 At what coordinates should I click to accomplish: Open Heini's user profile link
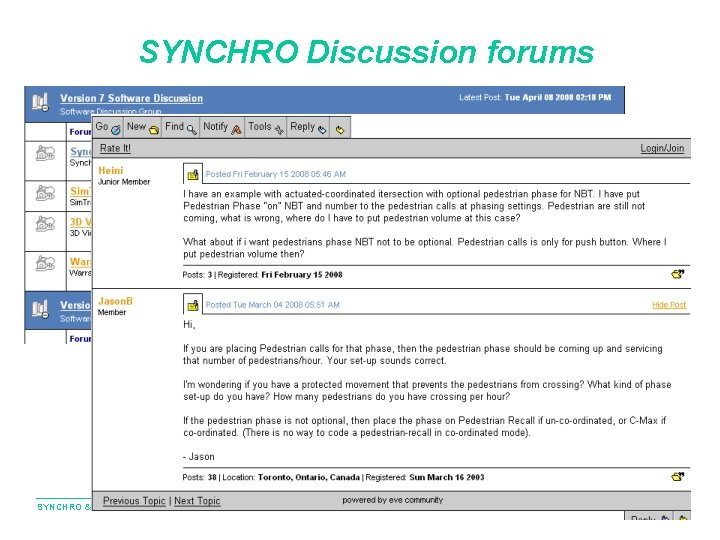tap(111, 170)
